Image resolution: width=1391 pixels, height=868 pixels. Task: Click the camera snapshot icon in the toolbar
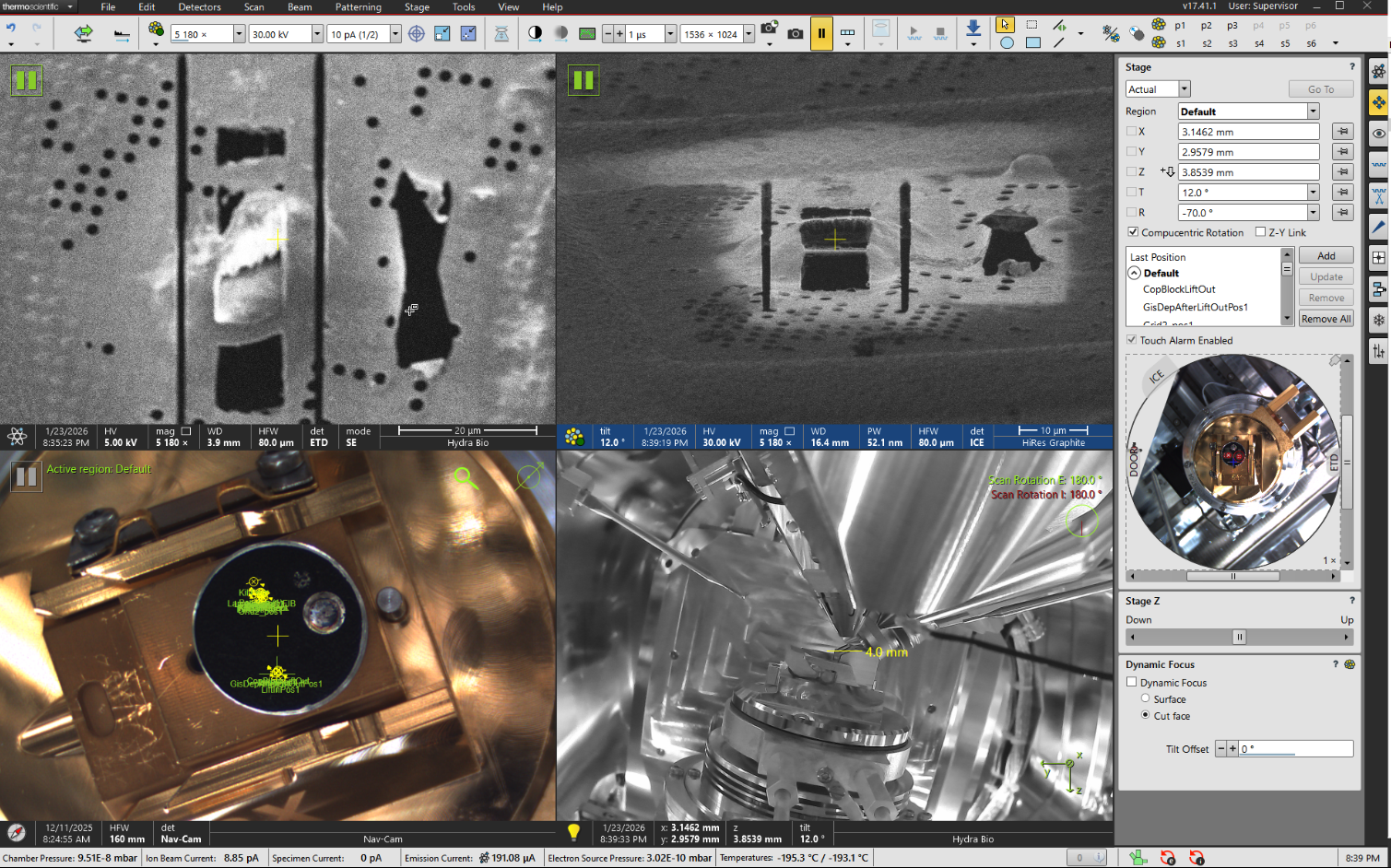pyautogui.click(x=795, y=34)
